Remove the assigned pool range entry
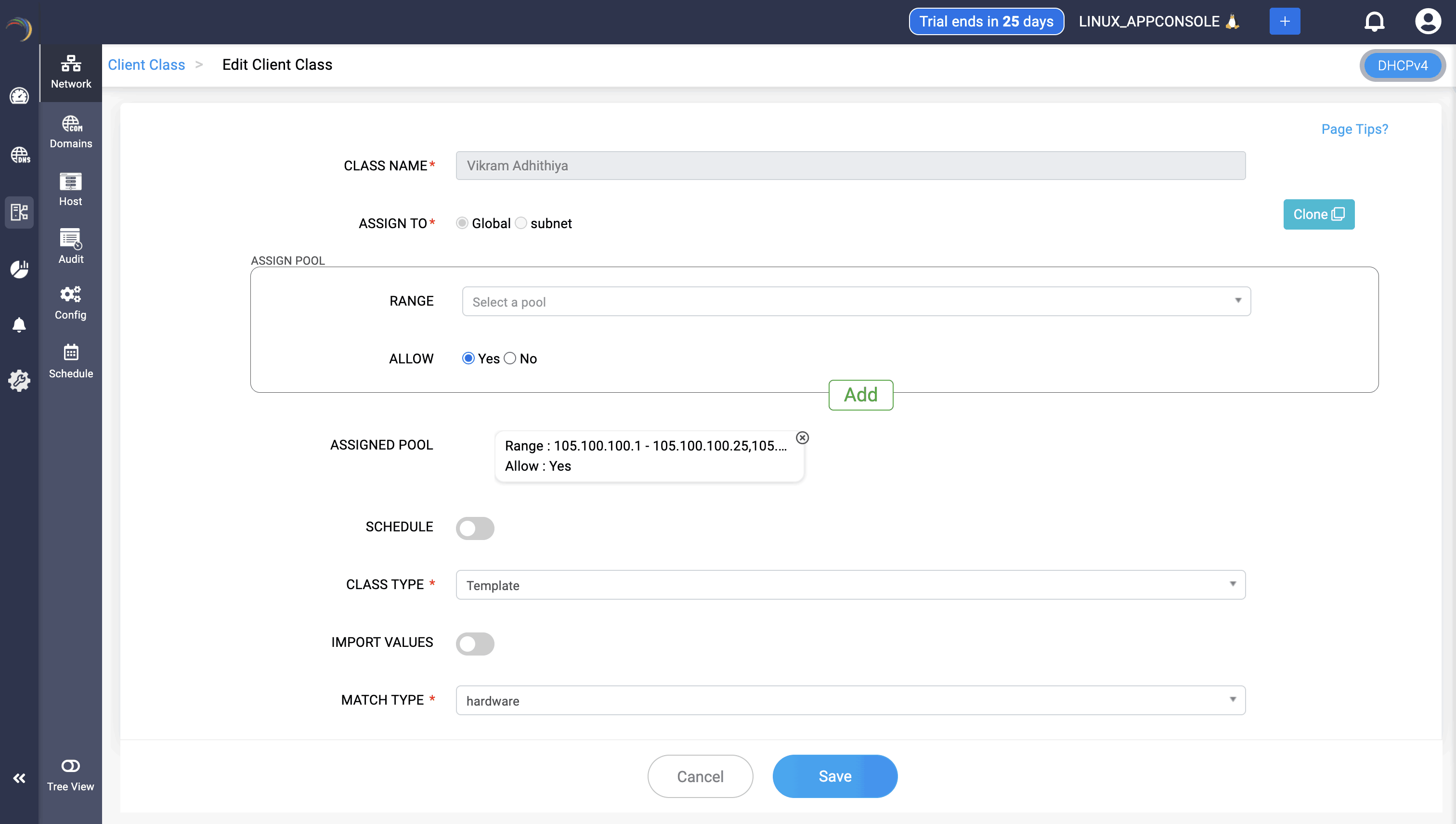 [802, 438]
